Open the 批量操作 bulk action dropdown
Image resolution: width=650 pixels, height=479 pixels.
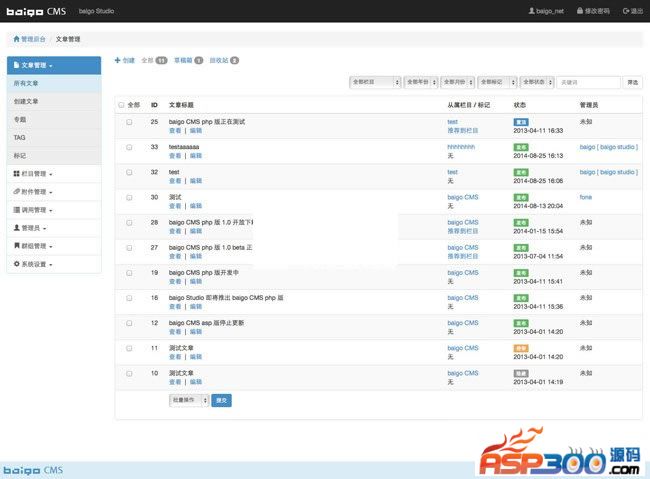[x=189, y=400]
